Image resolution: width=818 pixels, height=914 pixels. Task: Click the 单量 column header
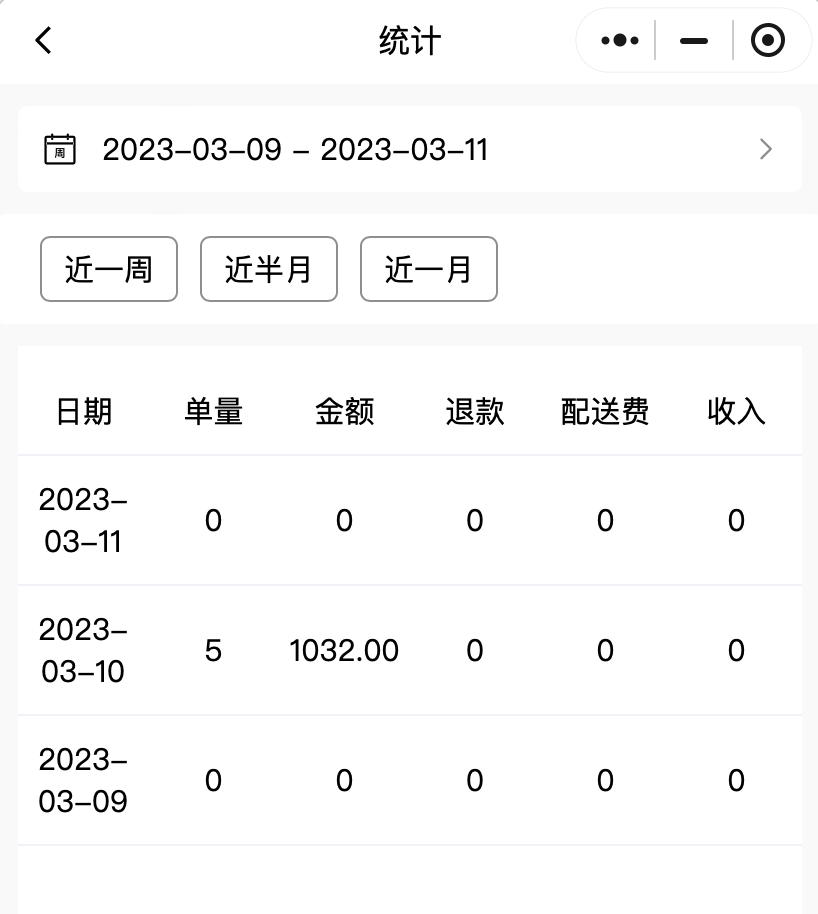click(213, 411)
